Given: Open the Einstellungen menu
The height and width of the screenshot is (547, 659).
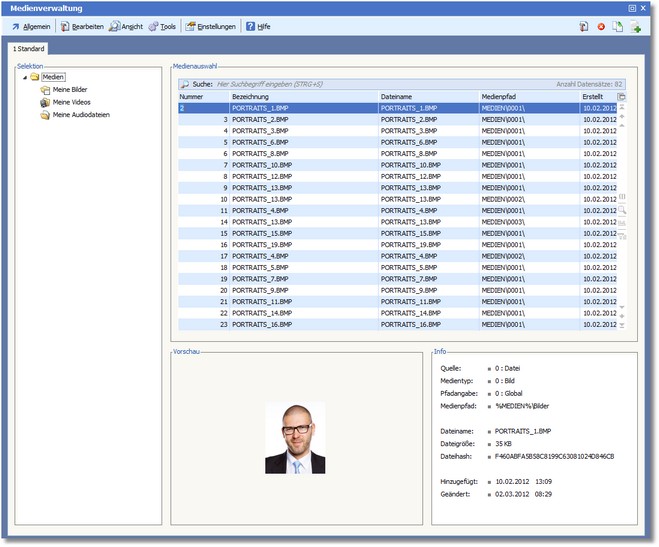Looking at the screenshot, I should [x=211, y=27].
